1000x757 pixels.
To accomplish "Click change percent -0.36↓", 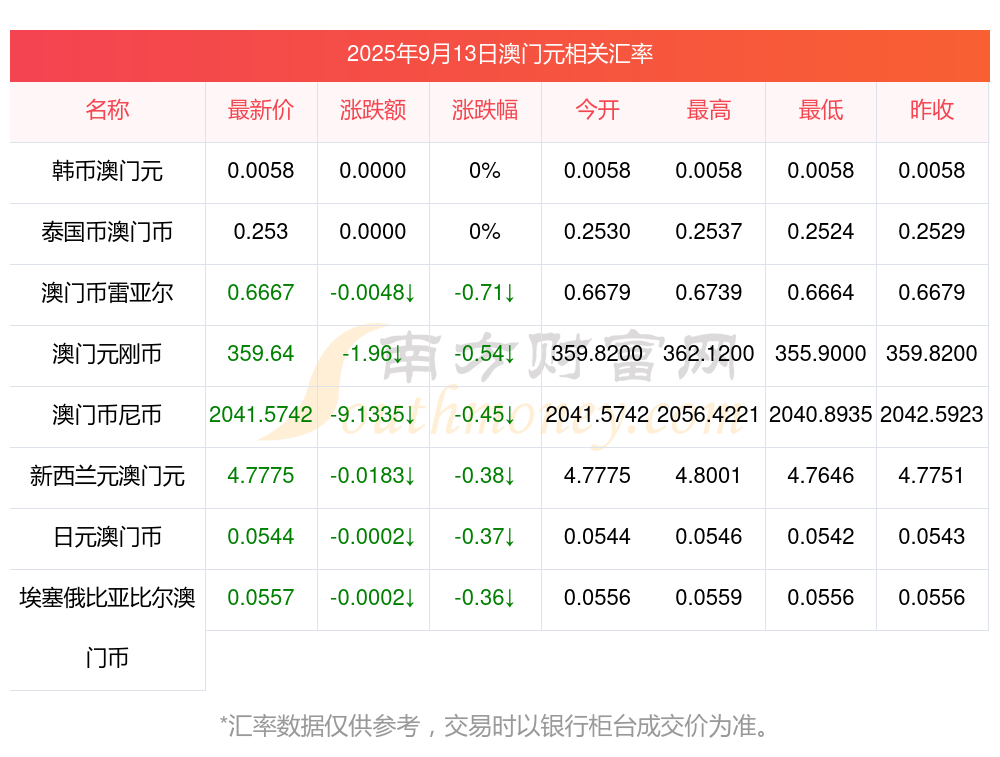I will click(485, 598).
